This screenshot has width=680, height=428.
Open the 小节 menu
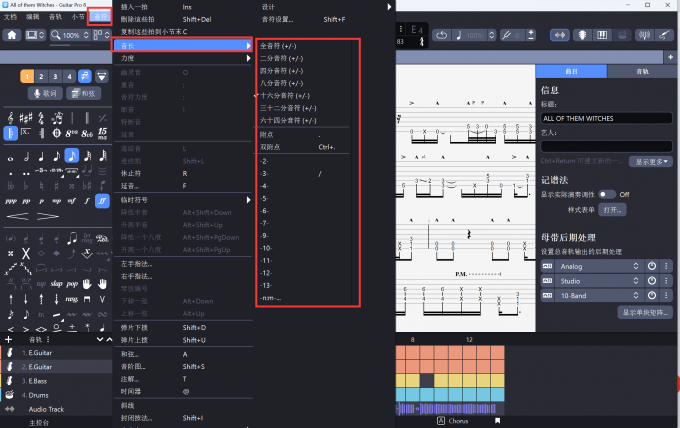click(78, 17)
